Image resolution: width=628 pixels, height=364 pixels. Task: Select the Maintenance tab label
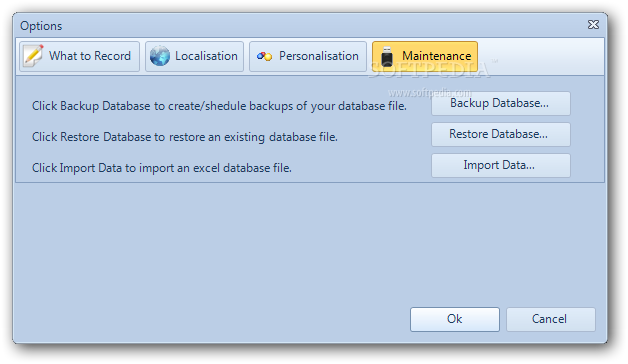(437, 56)
